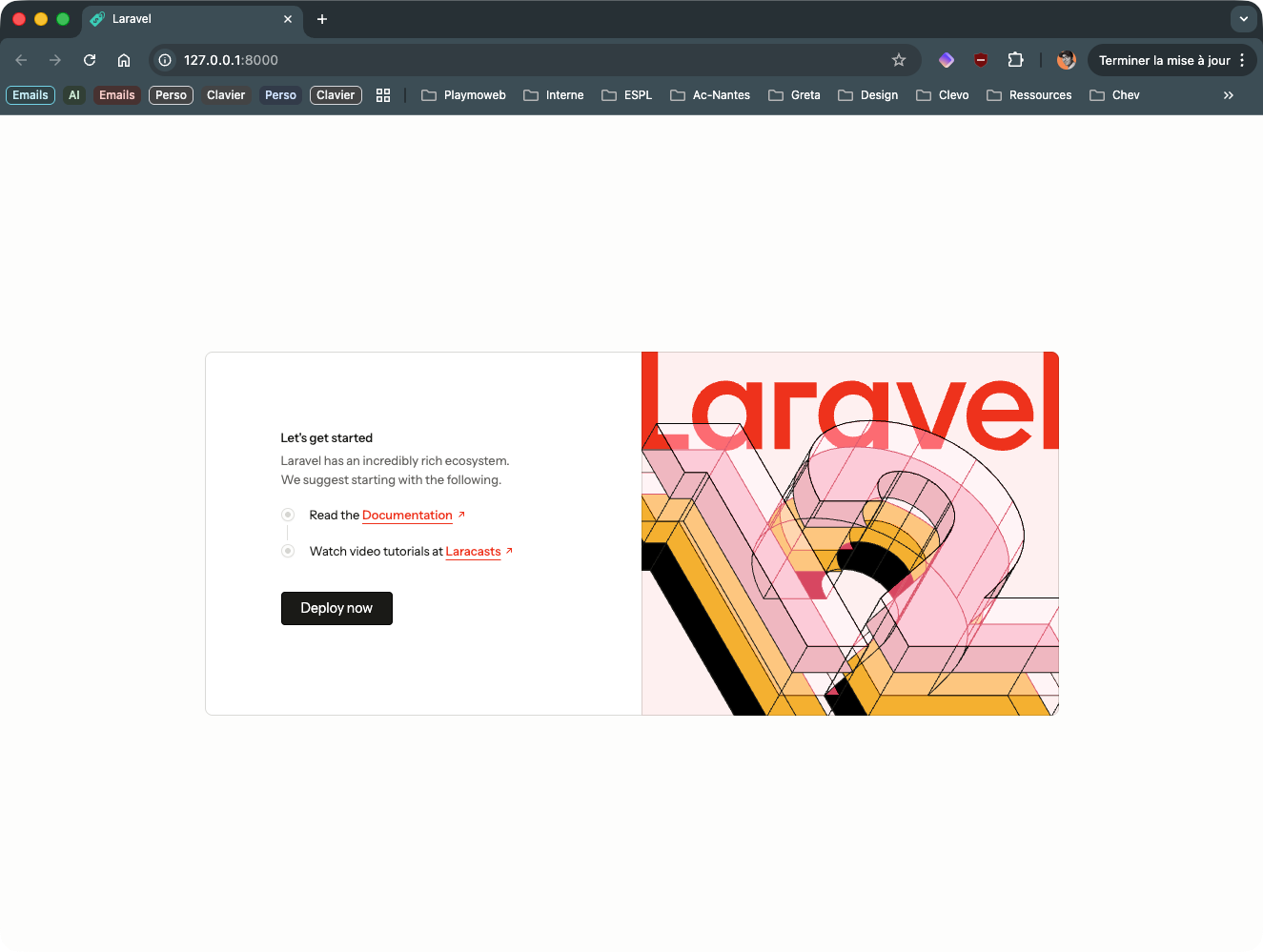Open the profile avatar menu
Viewport: 1263px width, 952px height.
click(x=1066, y=59)
